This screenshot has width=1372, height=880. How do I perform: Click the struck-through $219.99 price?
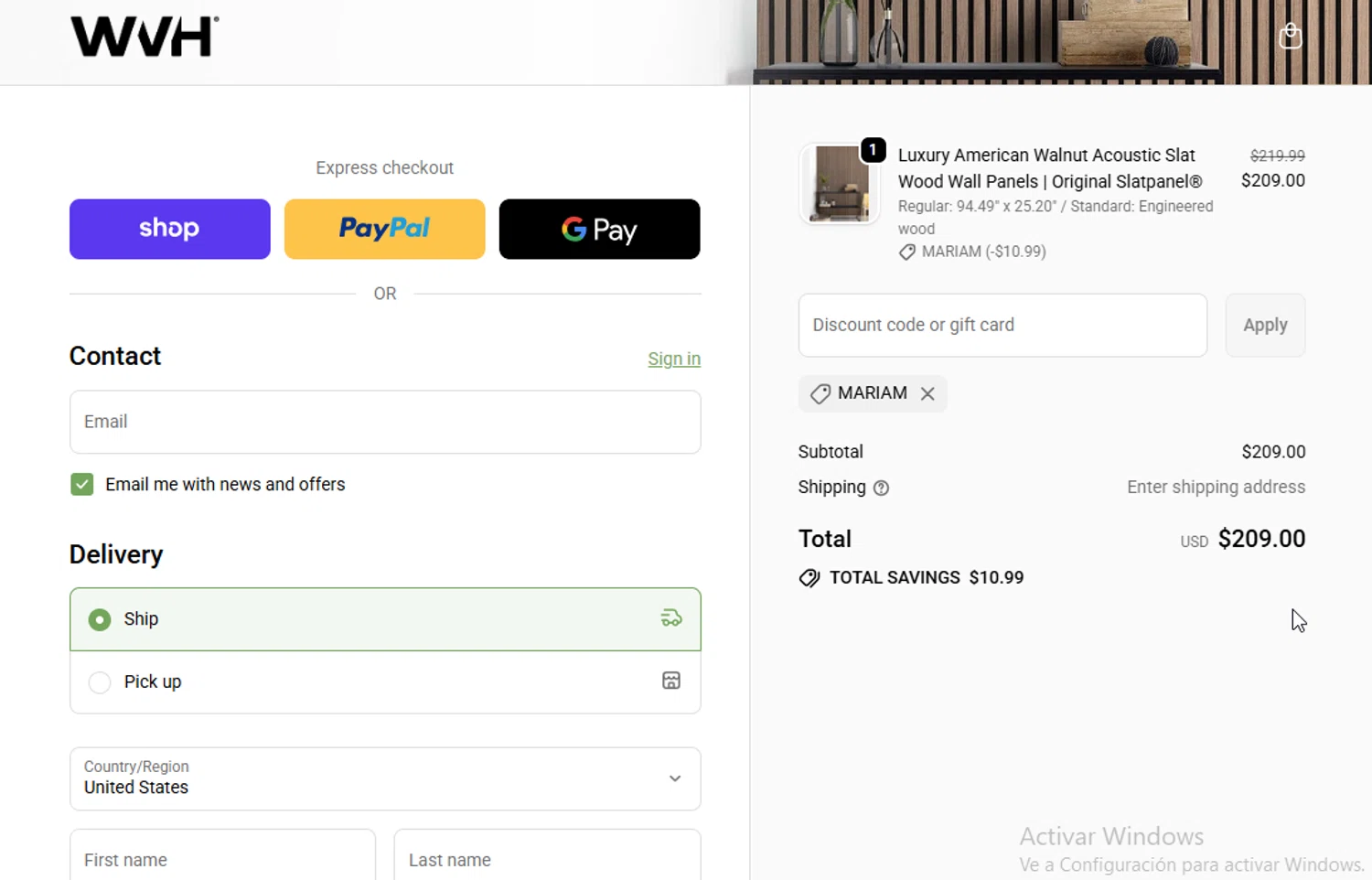(1277, 156)
